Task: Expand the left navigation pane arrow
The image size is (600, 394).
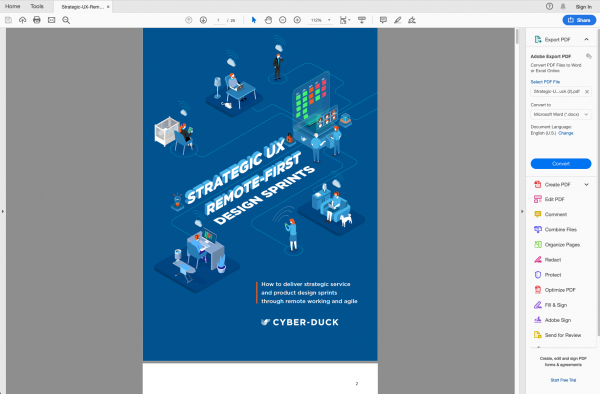Action: pos(3,211)
